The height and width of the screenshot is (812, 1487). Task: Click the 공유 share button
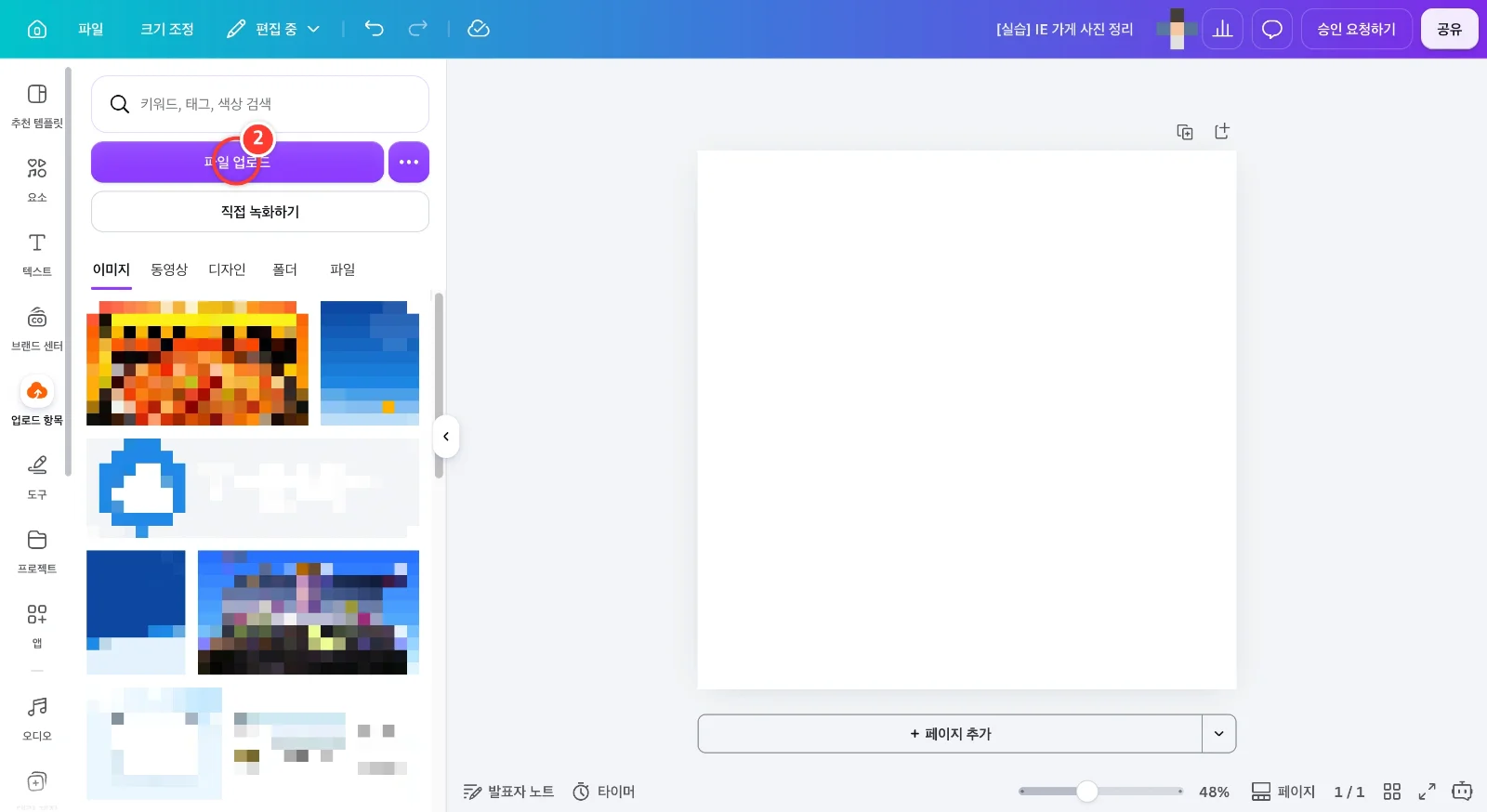coord(1450,29)
